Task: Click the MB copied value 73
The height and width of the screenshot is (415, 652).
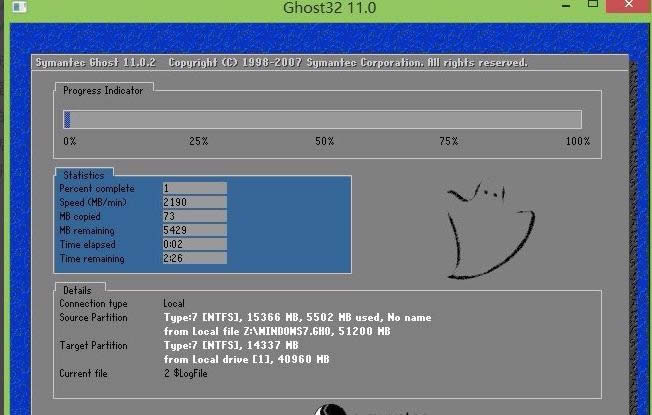Action: pyautogui.click(x=195, y=216)
